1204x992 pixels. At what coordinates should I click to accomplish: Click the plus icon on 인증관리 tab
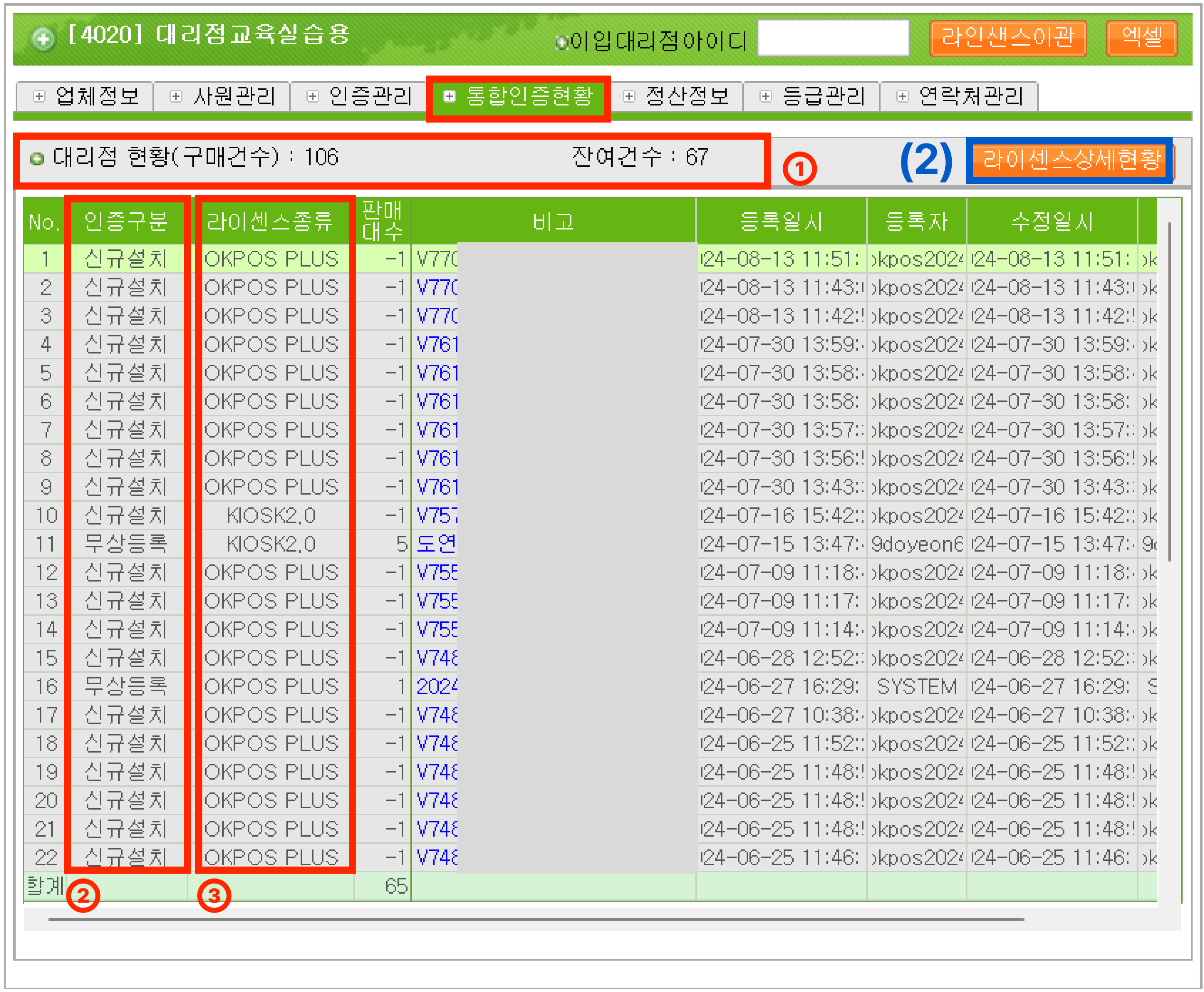point(313,96)
